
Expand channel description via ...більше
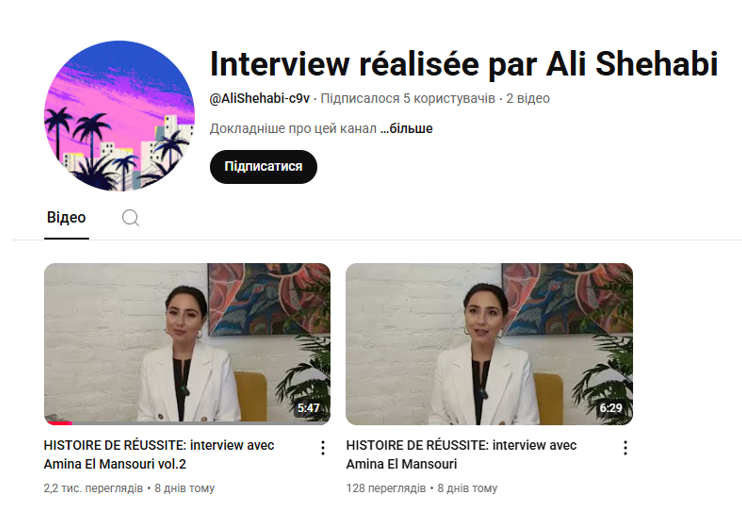(x=406, y=129)
